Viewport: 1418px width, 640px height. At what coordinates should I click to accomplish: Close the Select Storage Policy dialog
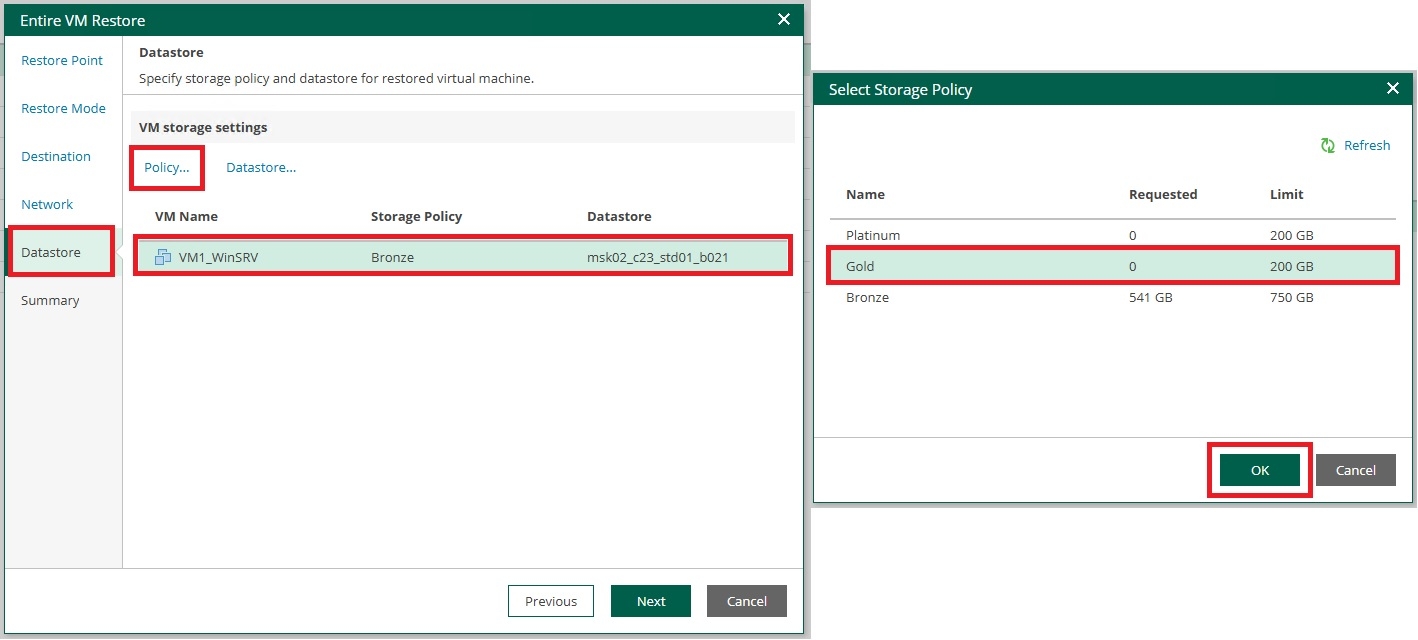pos(1392,89)
